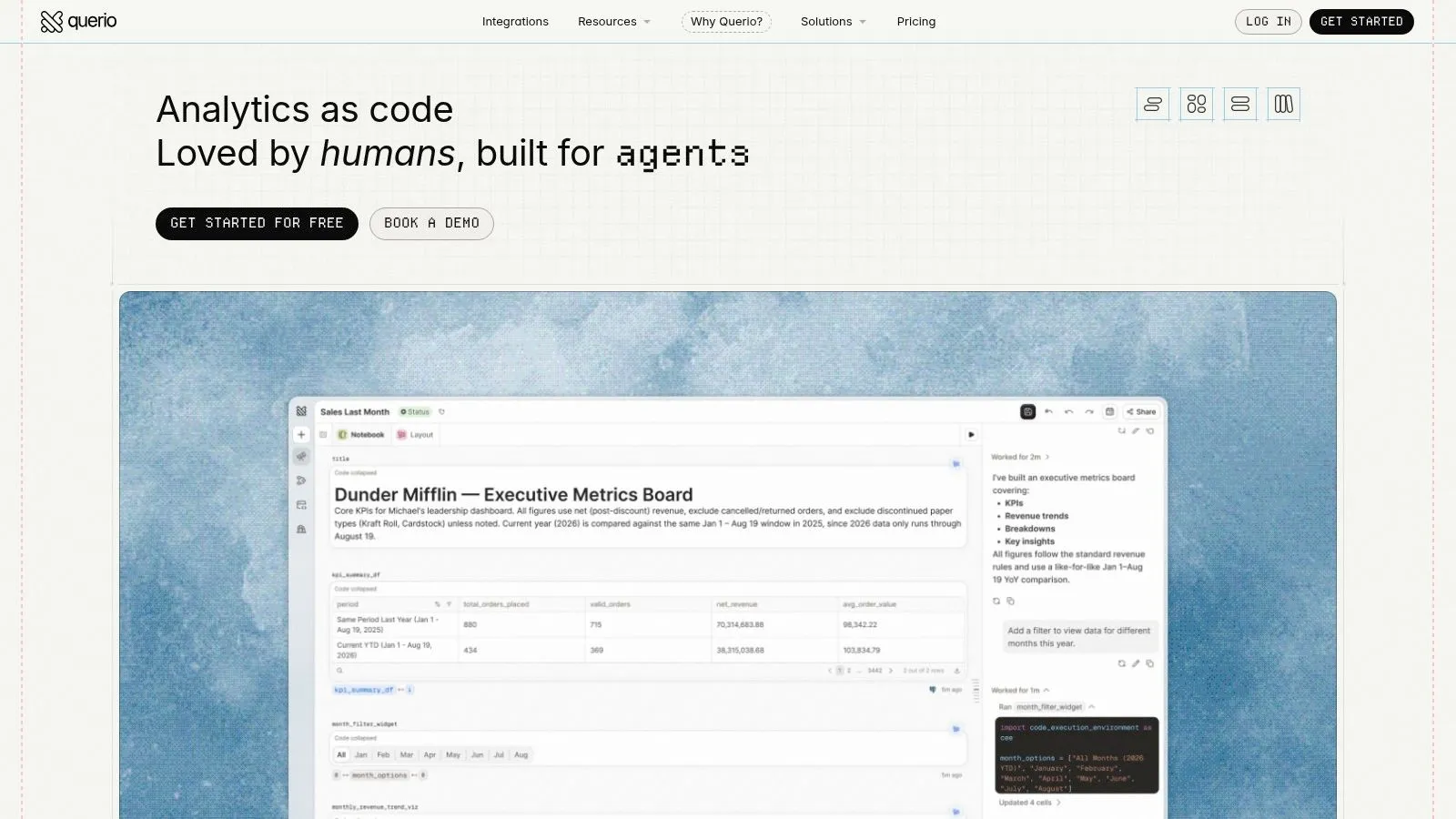The image size is (1456, 819).
Task: Select the All month filter option
Action: [341, 754]
